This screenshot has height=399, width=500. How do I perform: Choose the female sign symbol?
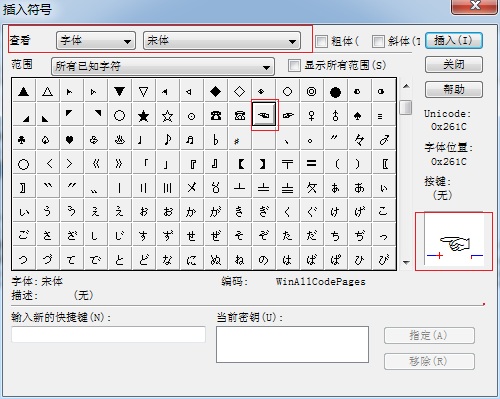pyautogui.click(x=311, y=115)
